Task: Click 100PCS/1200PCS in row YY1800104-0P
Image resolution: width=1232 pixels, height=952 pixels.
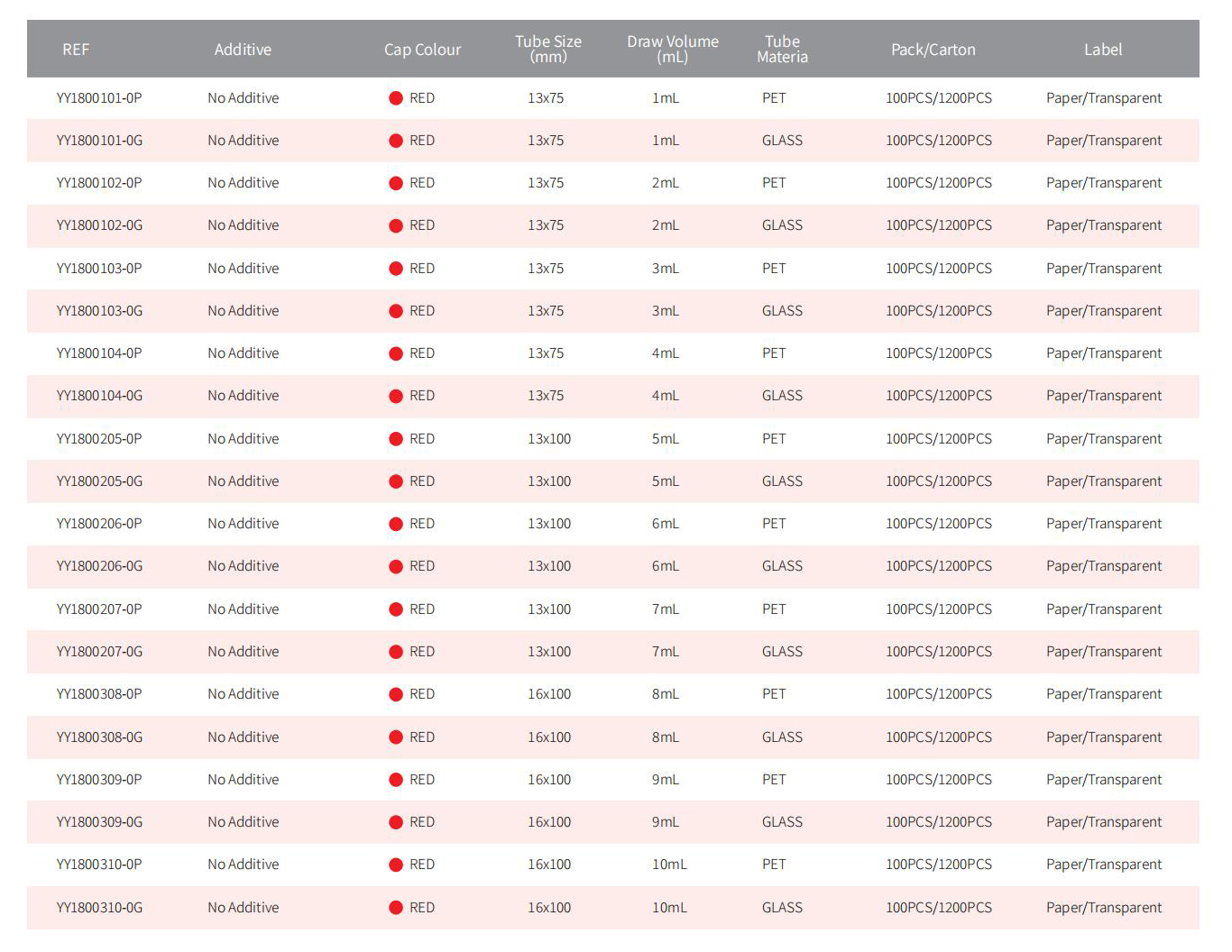Action: [x=939, y=353]
